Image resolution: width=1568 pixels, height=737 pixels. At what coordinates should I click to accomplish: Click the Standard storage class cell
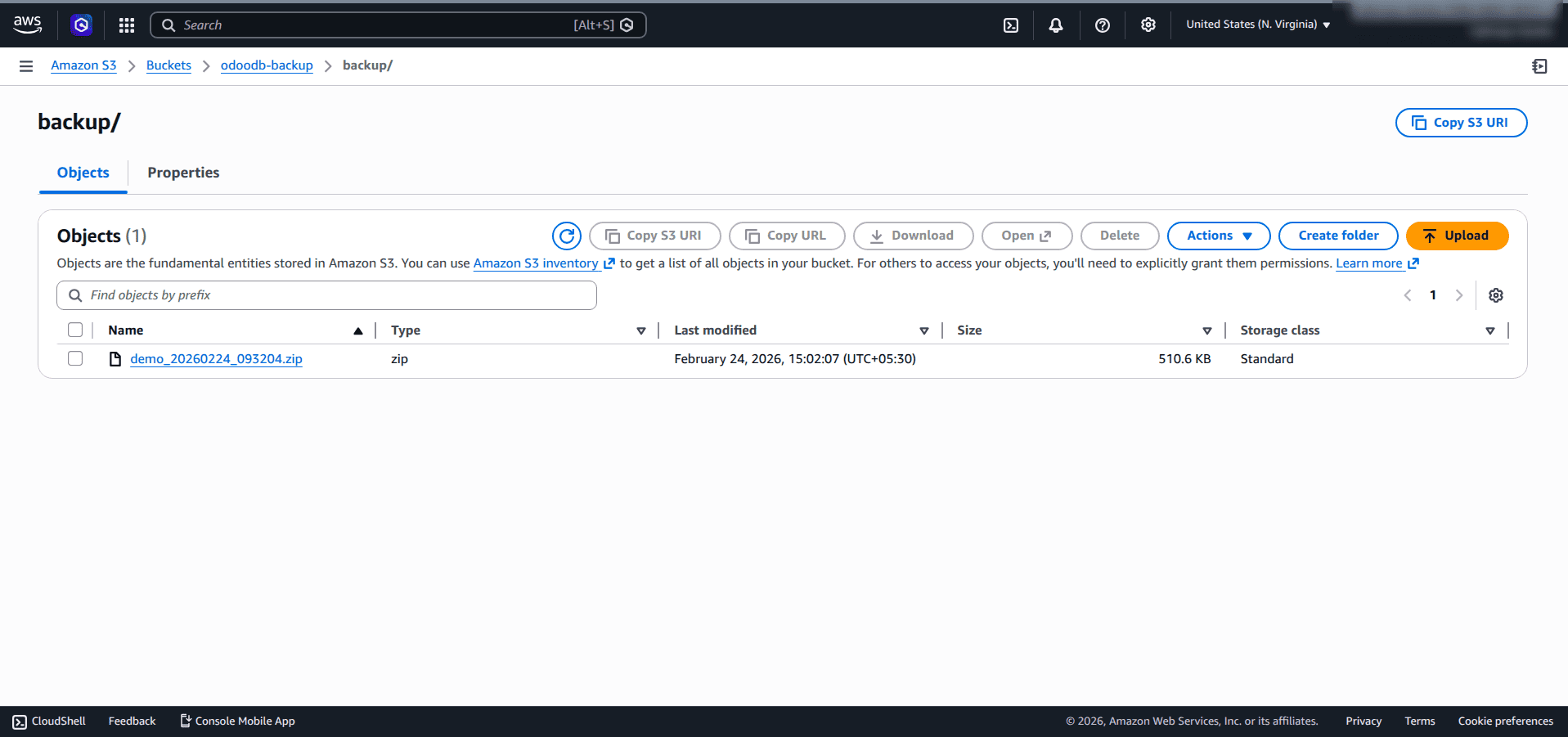(1267, 359)
